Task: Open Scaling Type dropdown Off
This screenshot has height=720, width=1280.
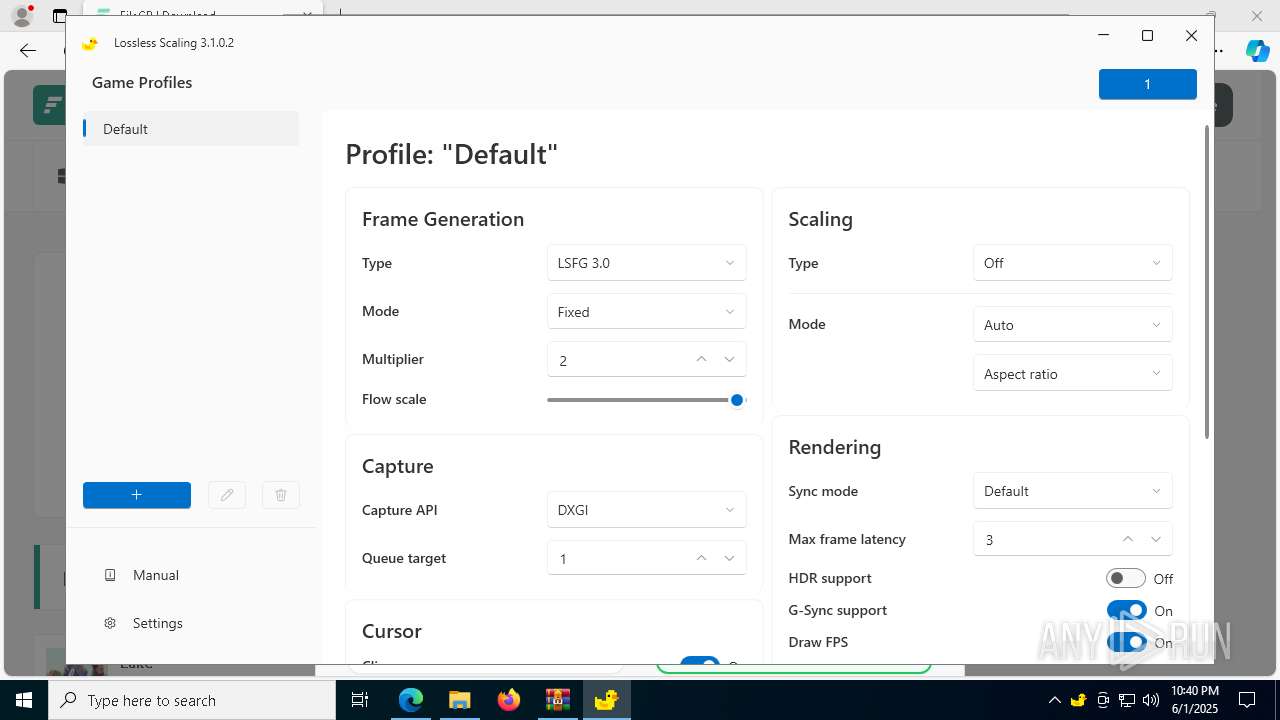Action: [1072, 263]
